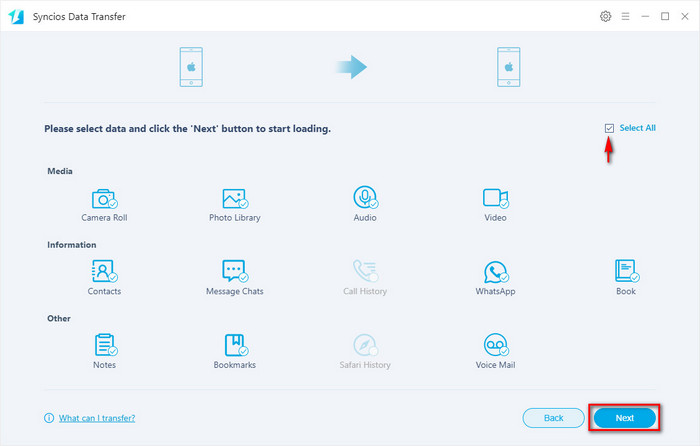Click the source iPhone device icon
This screenshot has height=446, width=700.
[x=191, y=67]
